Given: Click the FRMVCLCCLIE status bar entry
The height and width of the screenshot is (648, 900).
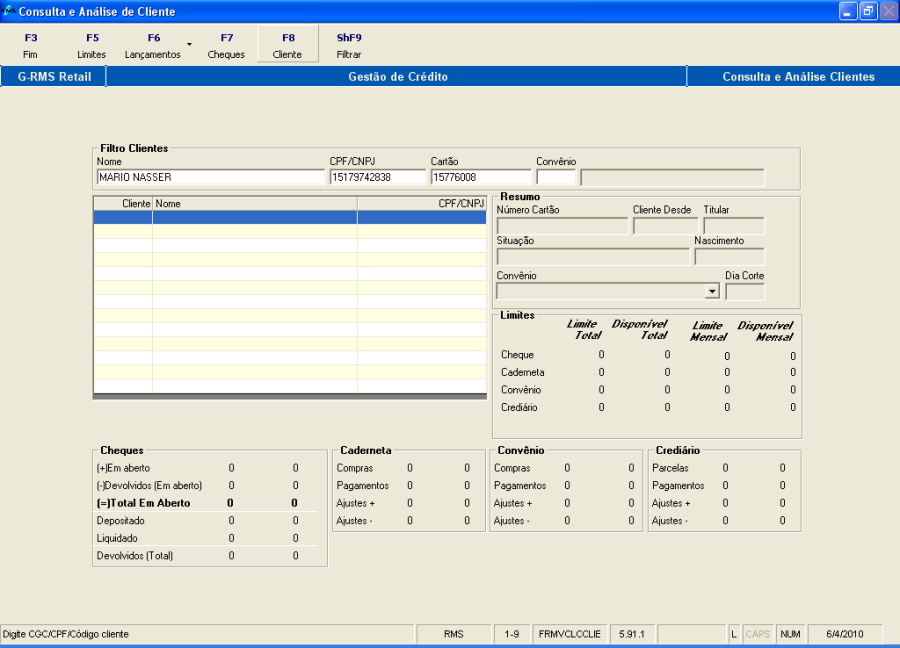Looking at the screenshot, I should point(569,634).
